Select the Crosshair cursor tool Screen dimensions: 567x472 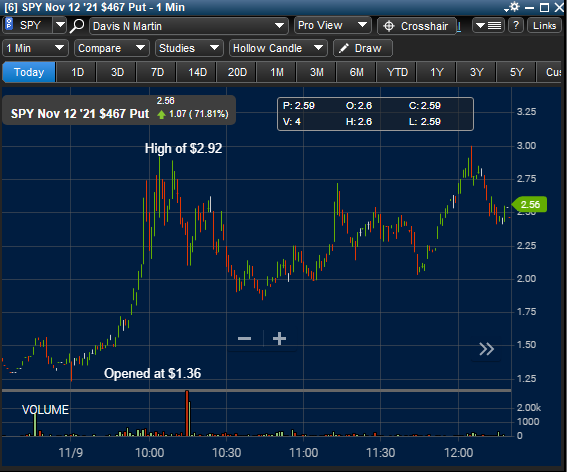coord(417,26)
